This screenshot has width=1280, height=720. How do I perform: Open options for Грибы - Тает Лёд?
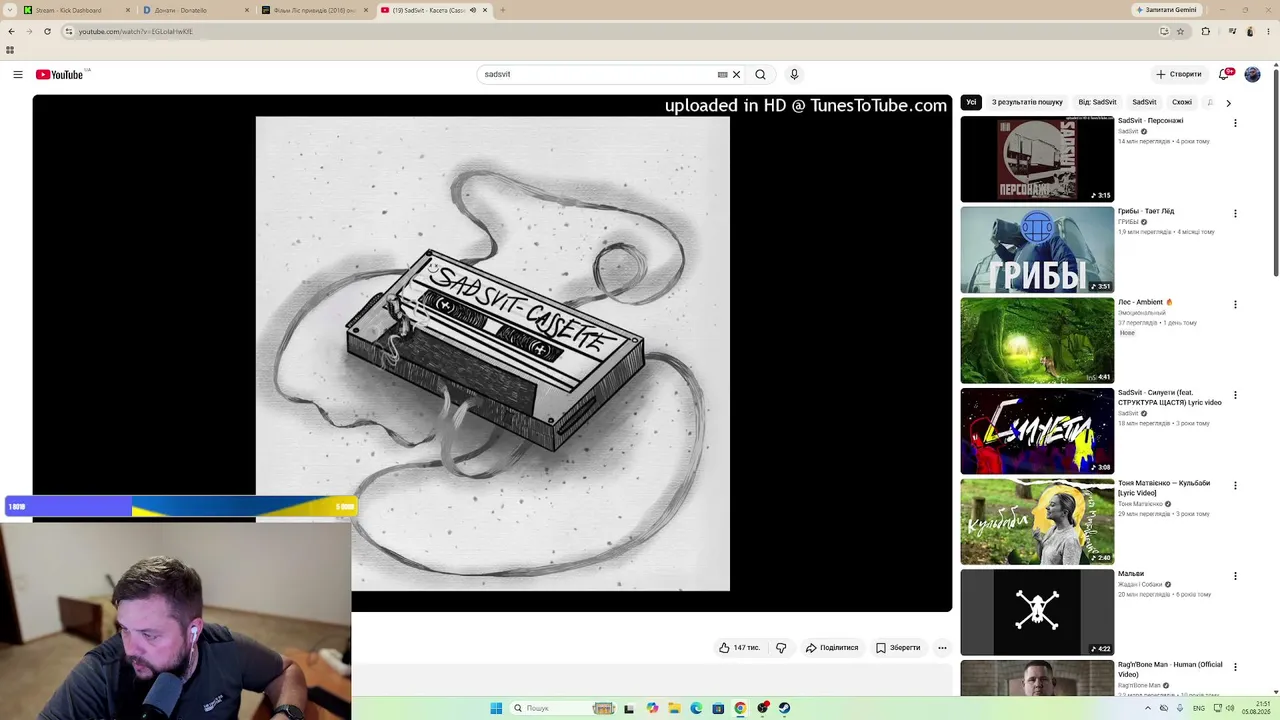tap(1235, 214)
